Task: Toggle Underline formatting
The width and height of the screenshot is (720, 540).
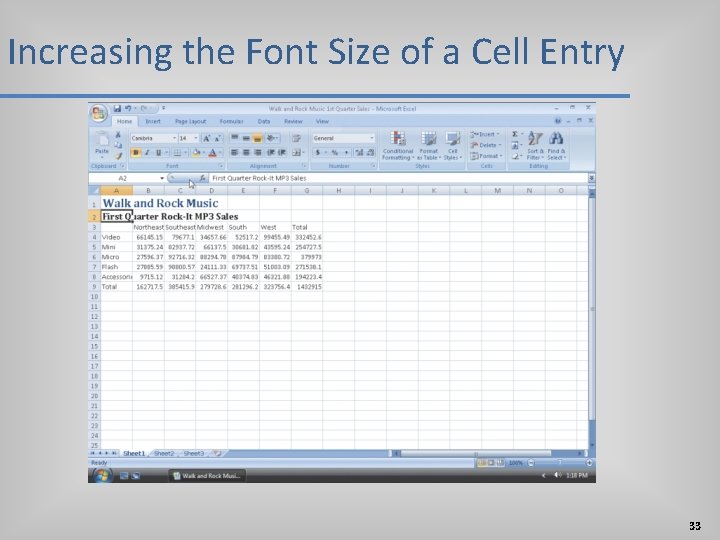Action: click(158, 153)
